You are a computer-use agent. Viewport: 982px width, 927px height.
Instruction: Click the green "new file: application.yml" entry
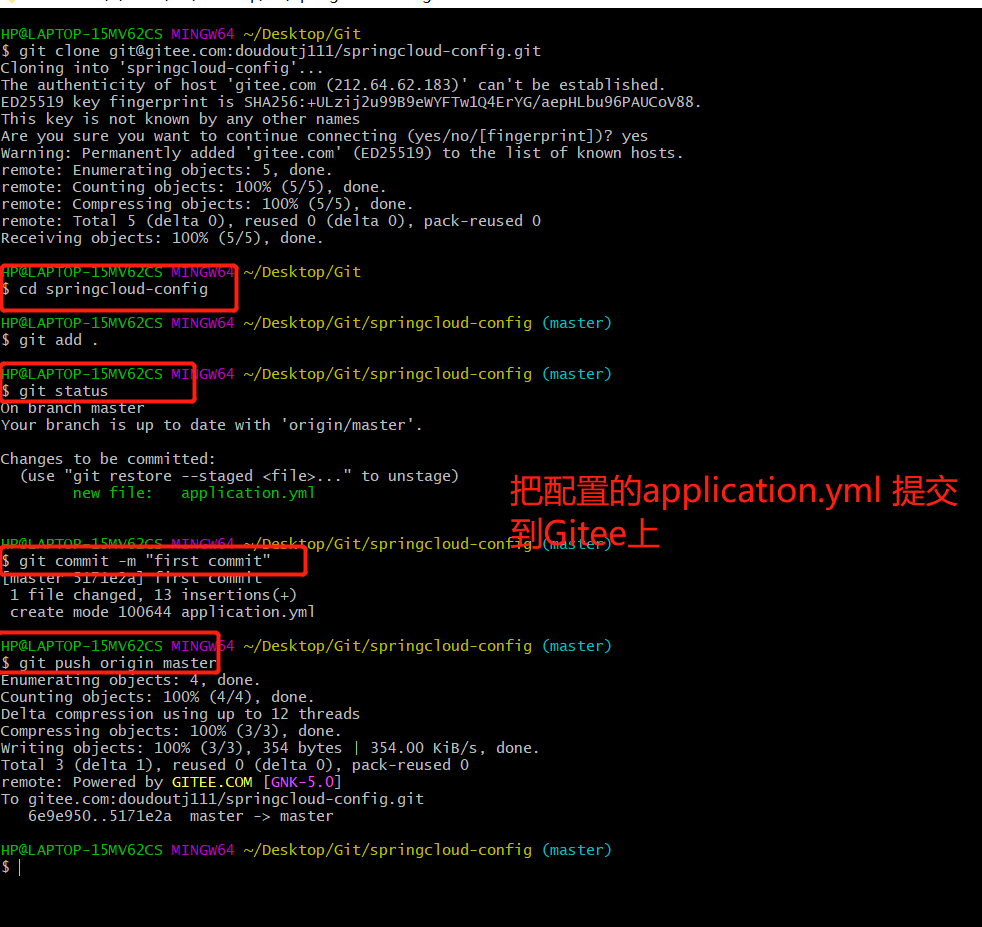[194, 493]
